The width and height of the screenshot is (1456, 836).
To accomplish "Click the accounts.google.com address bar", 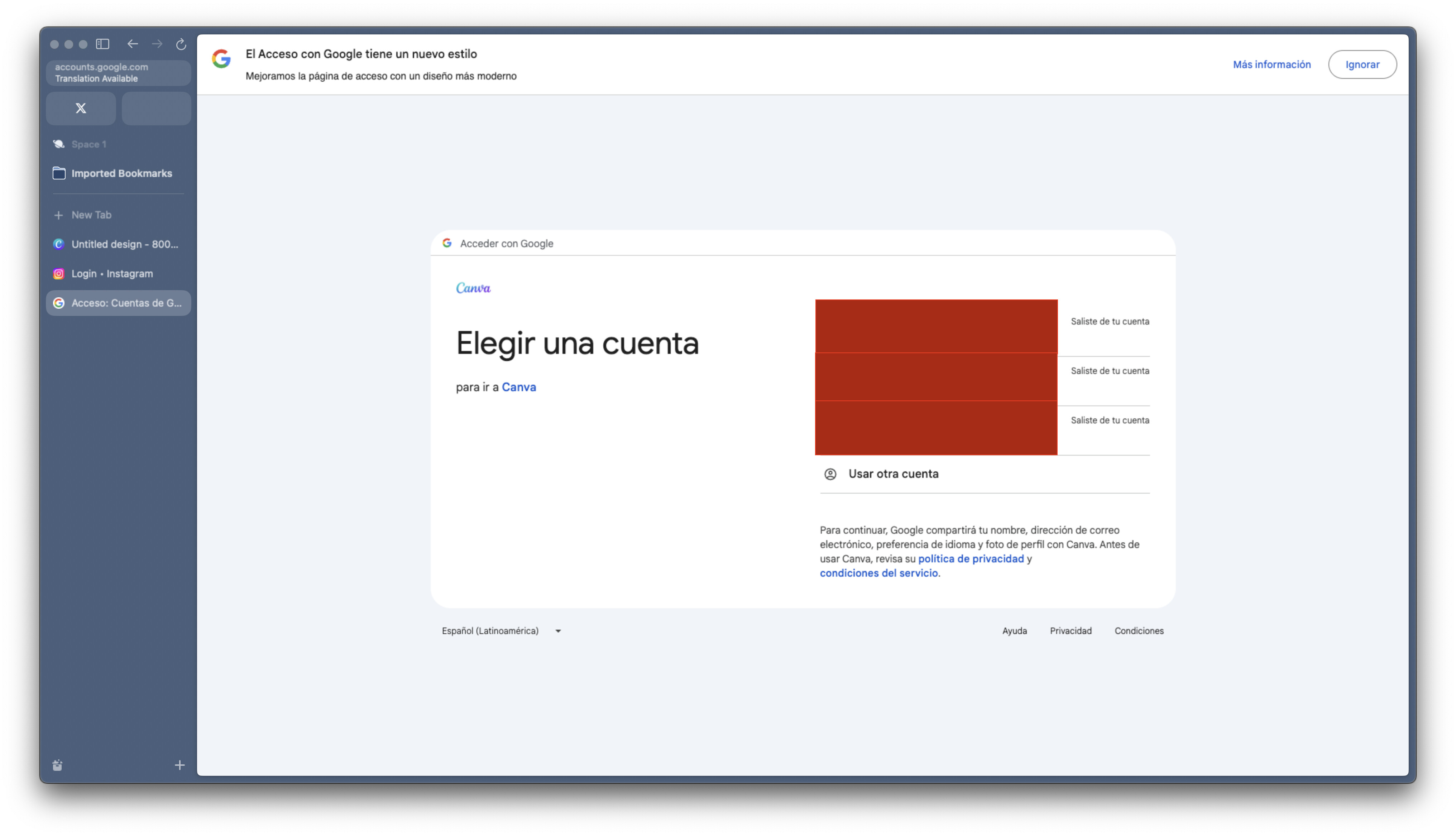I will (118, 73).
